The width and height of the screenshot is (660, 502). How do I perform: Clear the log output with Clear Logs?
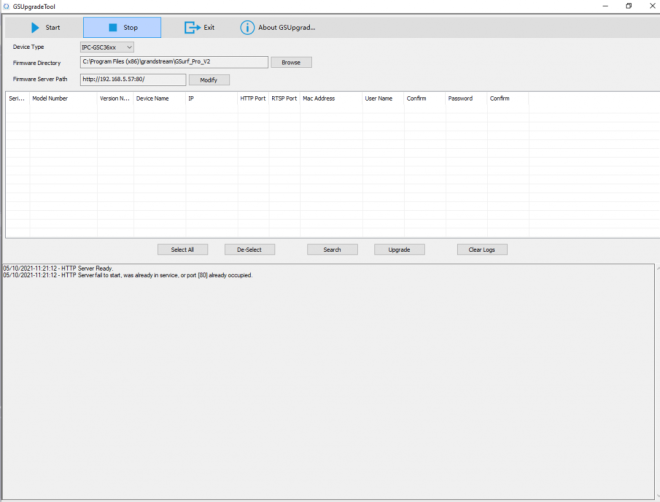[x=482, y=249]
